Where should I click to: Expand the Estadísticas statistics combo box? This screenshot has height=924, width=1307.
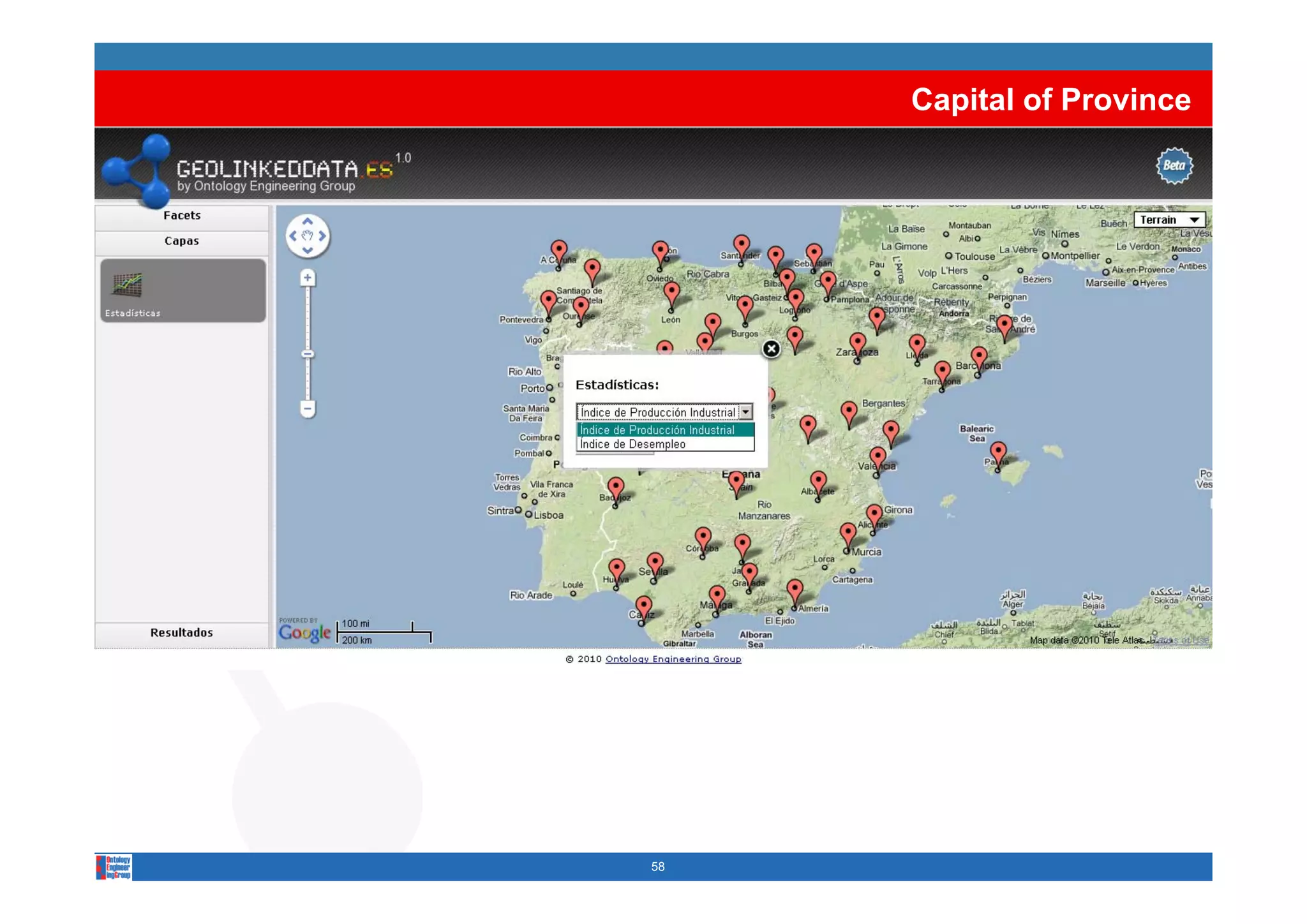point(745,412)
